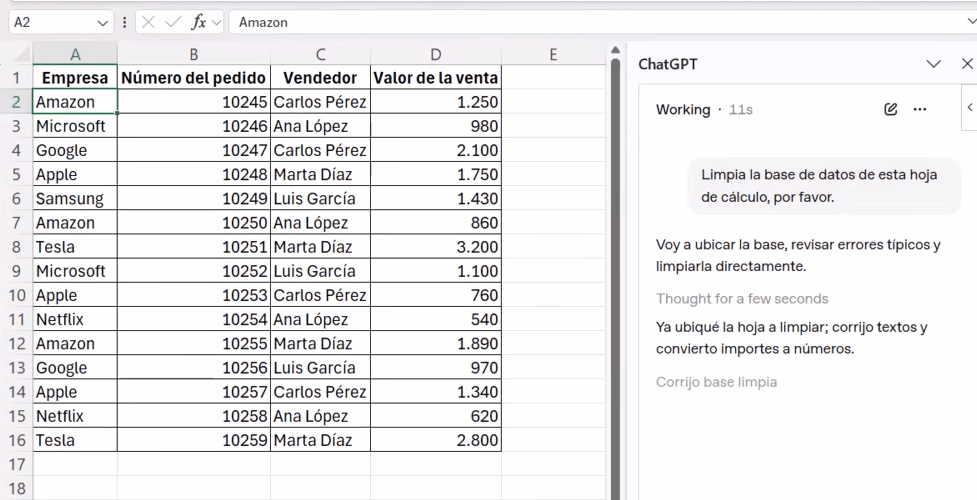Click the 'Working' status label
Viewport: 977px width, 500px height.
click(683, 110)
